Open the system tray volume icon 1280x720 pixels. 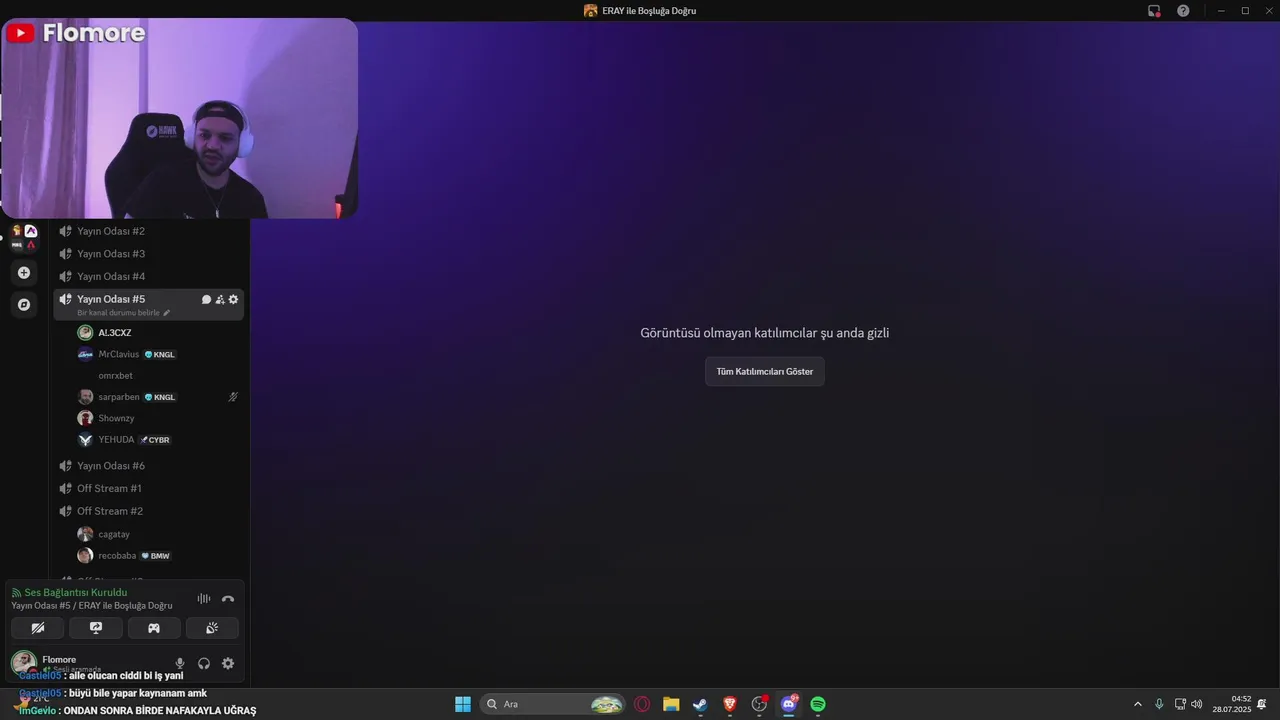click(1197, 704)
